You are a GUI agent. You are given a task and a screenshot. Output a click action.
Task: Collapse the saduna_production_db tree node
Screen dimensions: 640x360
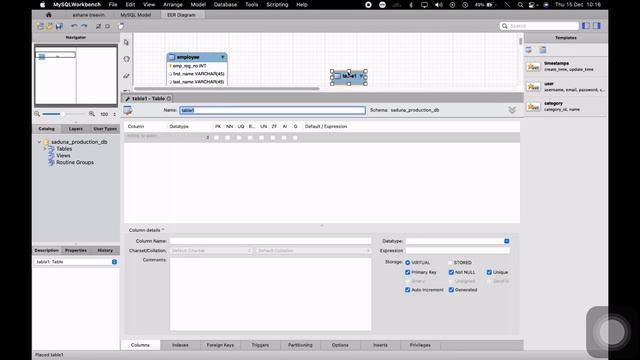click(39, 142)
